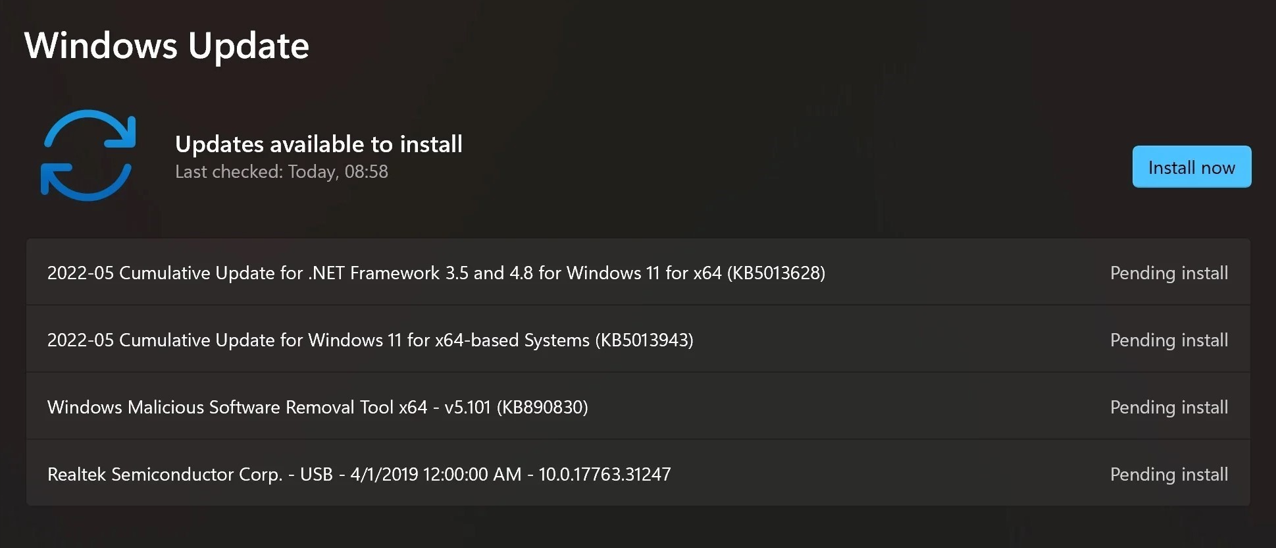Click Pending install status for the Realtek update
This screenshot has width=1276, height=548.
(1169, 474)
